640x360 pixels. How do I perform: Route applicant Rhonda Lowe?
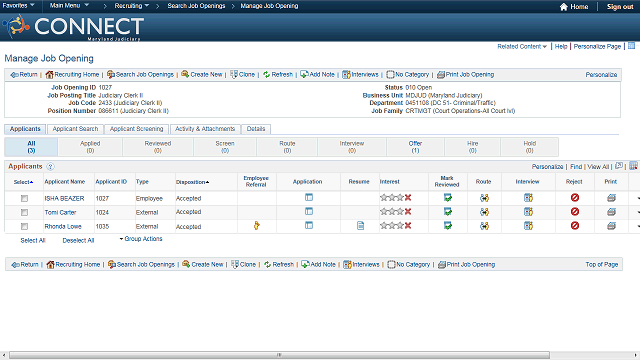[484, 226]
